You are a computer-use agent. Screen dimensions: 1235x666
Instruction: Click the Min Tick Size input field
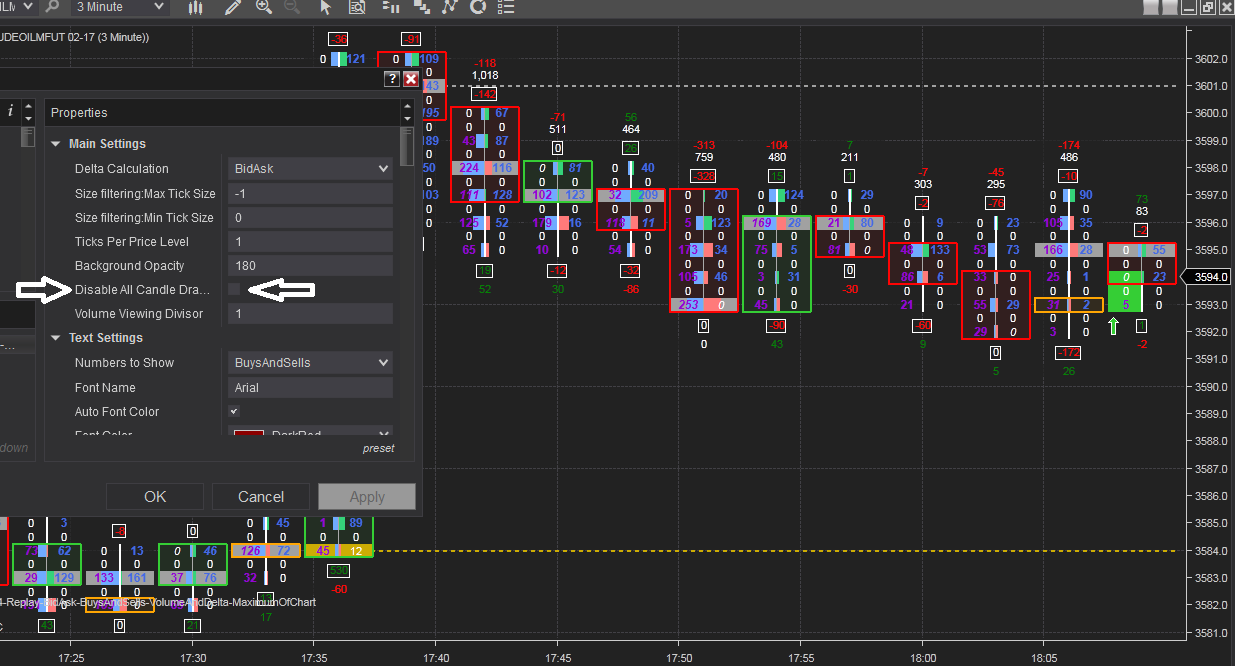click(x=310, y=217)
